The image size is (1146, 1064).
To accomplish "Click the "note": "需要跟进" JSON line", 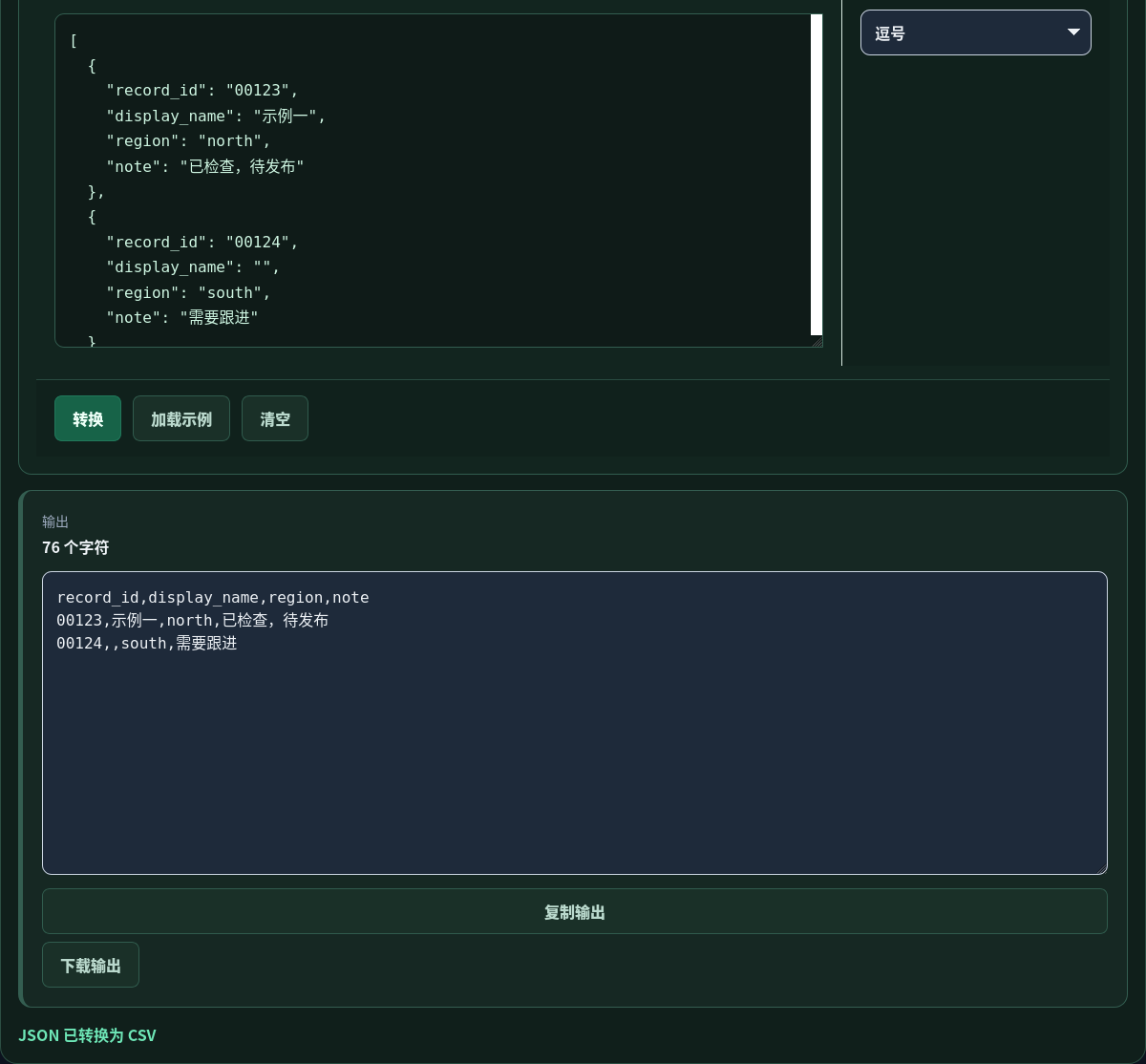I will 182,317.
